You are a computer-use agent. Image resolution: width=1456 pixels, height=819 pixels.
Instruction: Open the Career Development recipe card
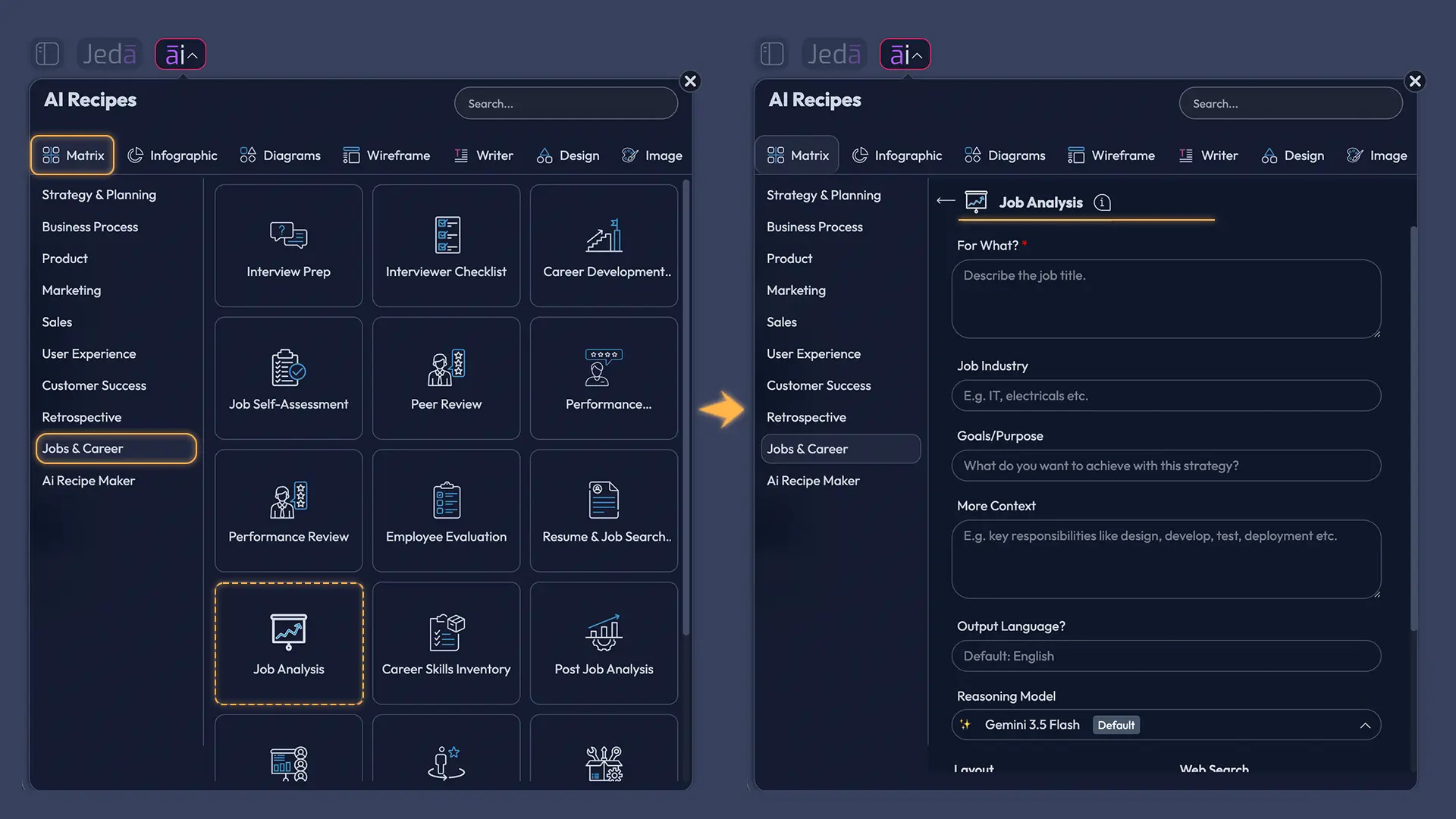click(x=604, y=246)
